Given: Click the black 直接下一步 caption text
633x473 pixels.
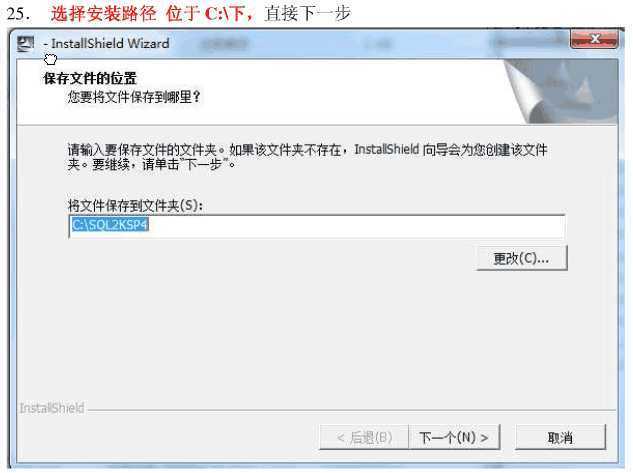Looking at the screenshot, I should pos(308,14).
